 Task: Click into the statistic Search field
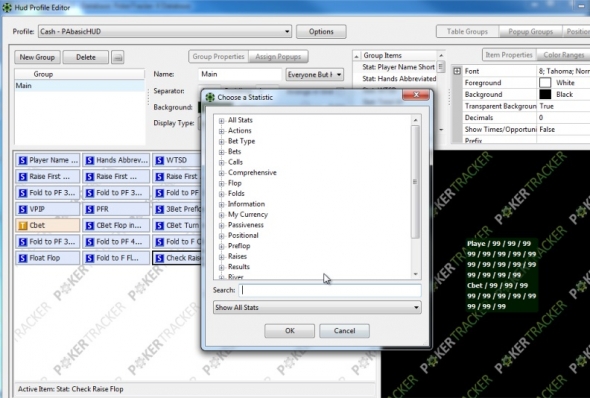[x=330, y=290]
